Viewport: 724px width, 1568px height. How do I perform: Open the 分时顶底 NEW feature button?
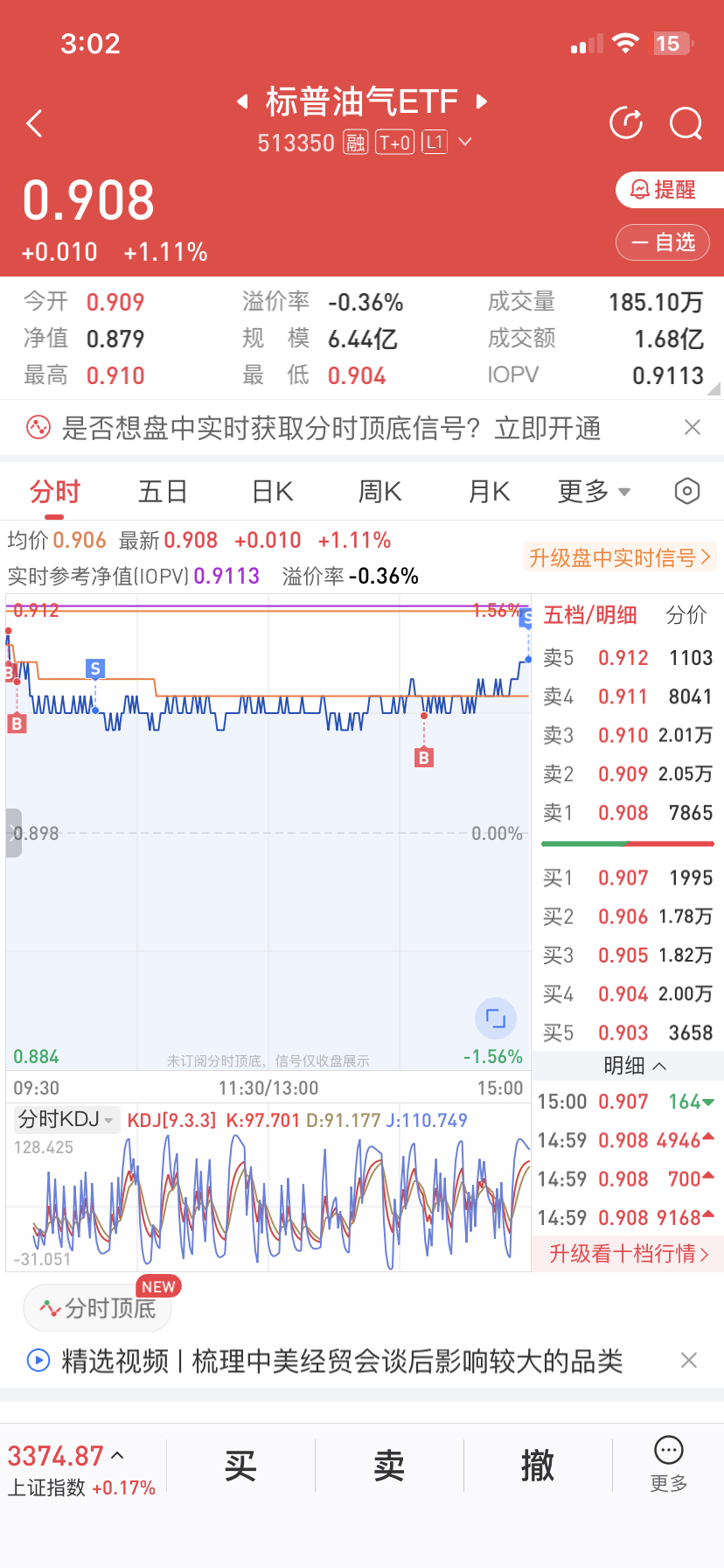tap(97, 1308)
